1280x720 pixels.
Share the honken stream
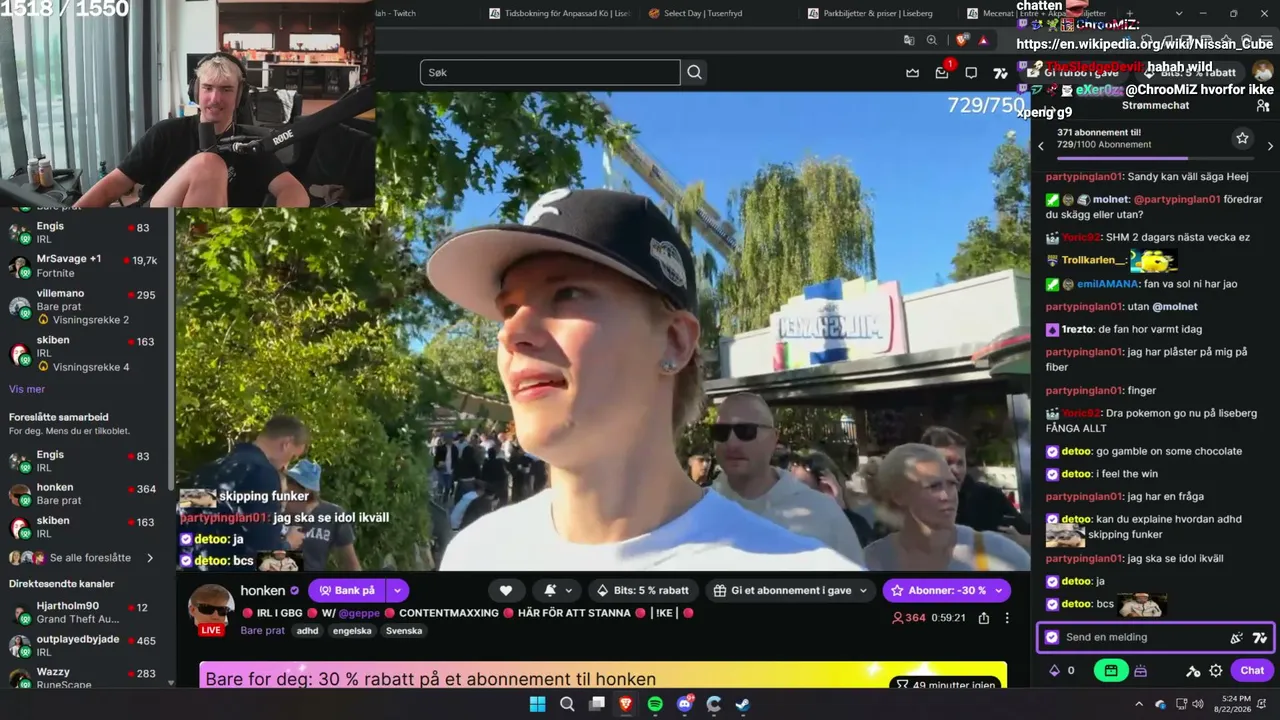tap(984, 618)
